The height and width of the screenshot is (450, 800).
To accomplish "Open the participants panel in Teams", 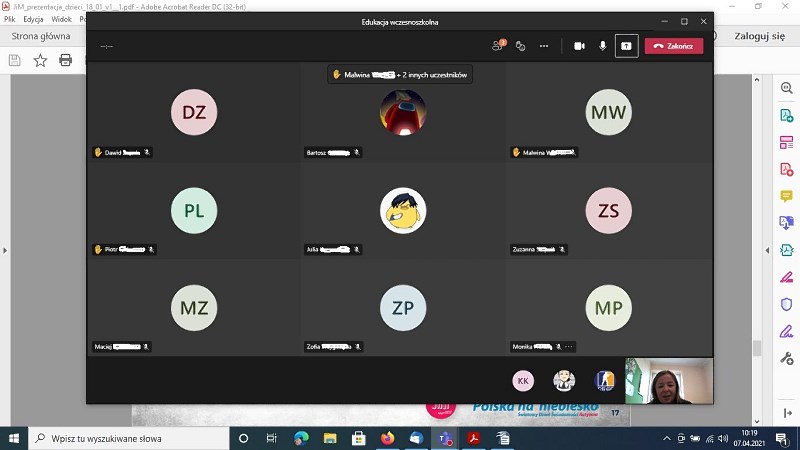I will tap(497, 46).
